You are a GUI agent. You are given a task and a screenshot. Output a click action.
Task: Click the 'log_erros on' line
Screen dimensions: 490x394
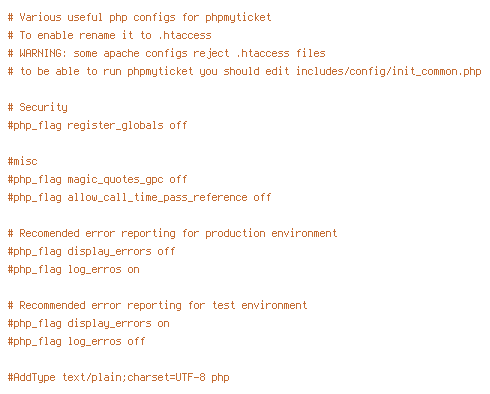[x=73, y=269]
